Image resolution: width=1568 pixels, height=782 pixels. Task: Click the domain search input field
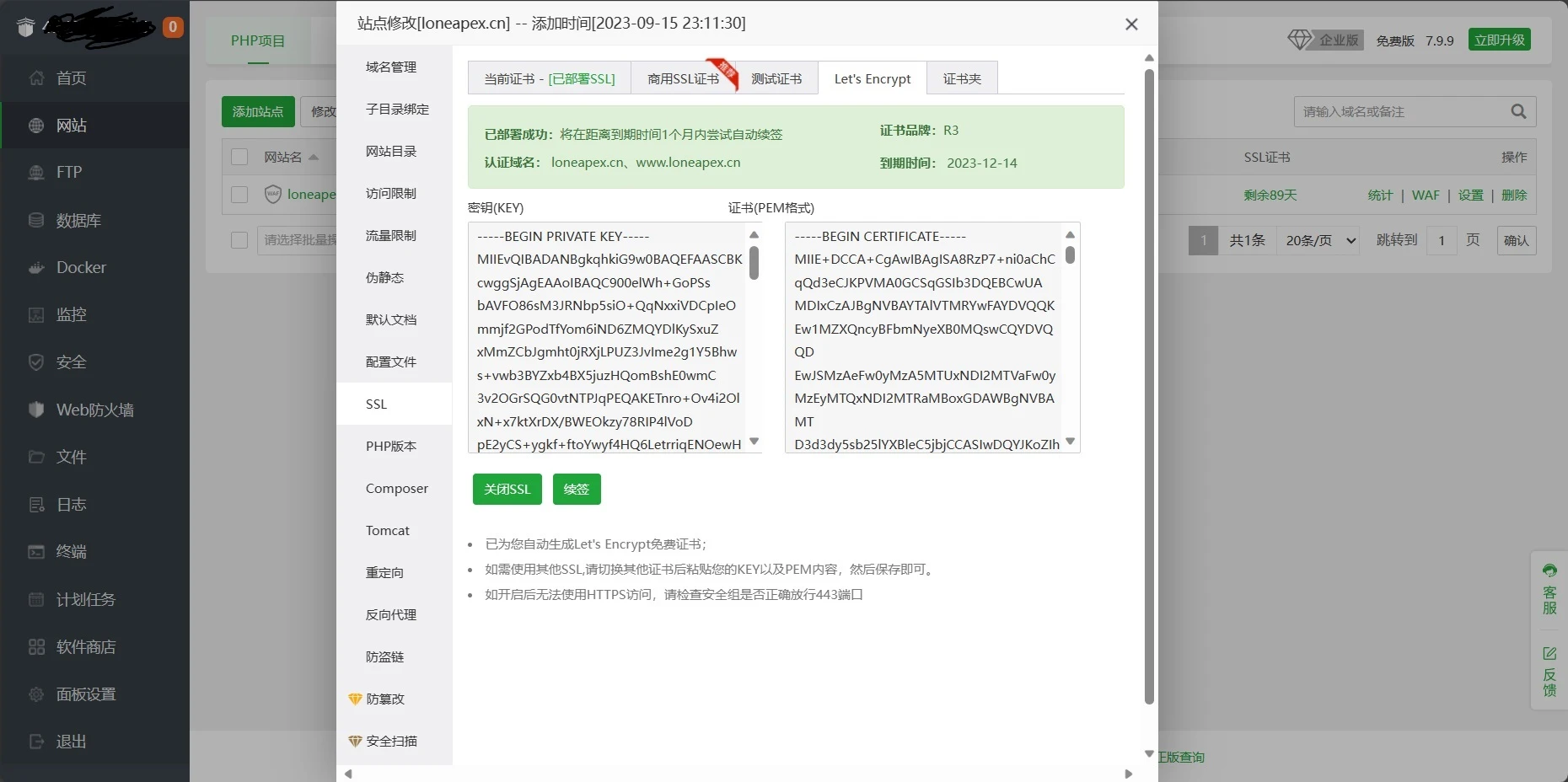(x=1399, y=111)
